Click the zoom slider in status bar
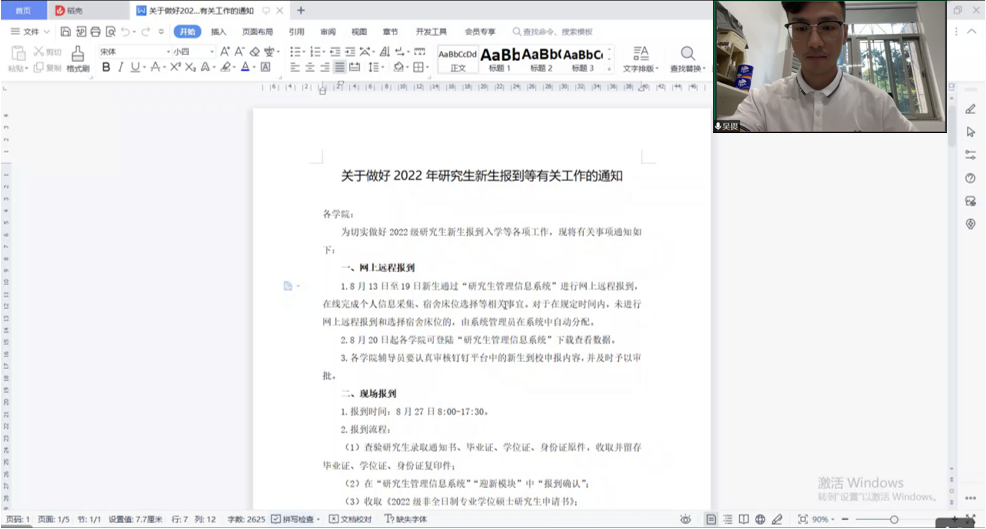Image resolution: width=986 pixels, height=529 pixels. point(892,519)
